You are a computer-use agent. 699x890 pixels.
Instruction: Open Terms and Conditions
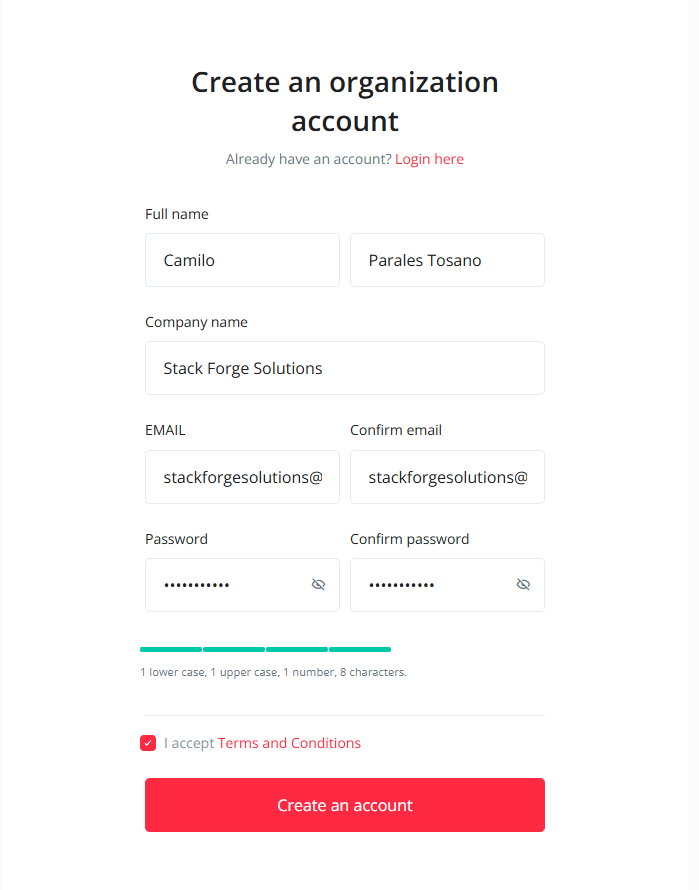289,743
